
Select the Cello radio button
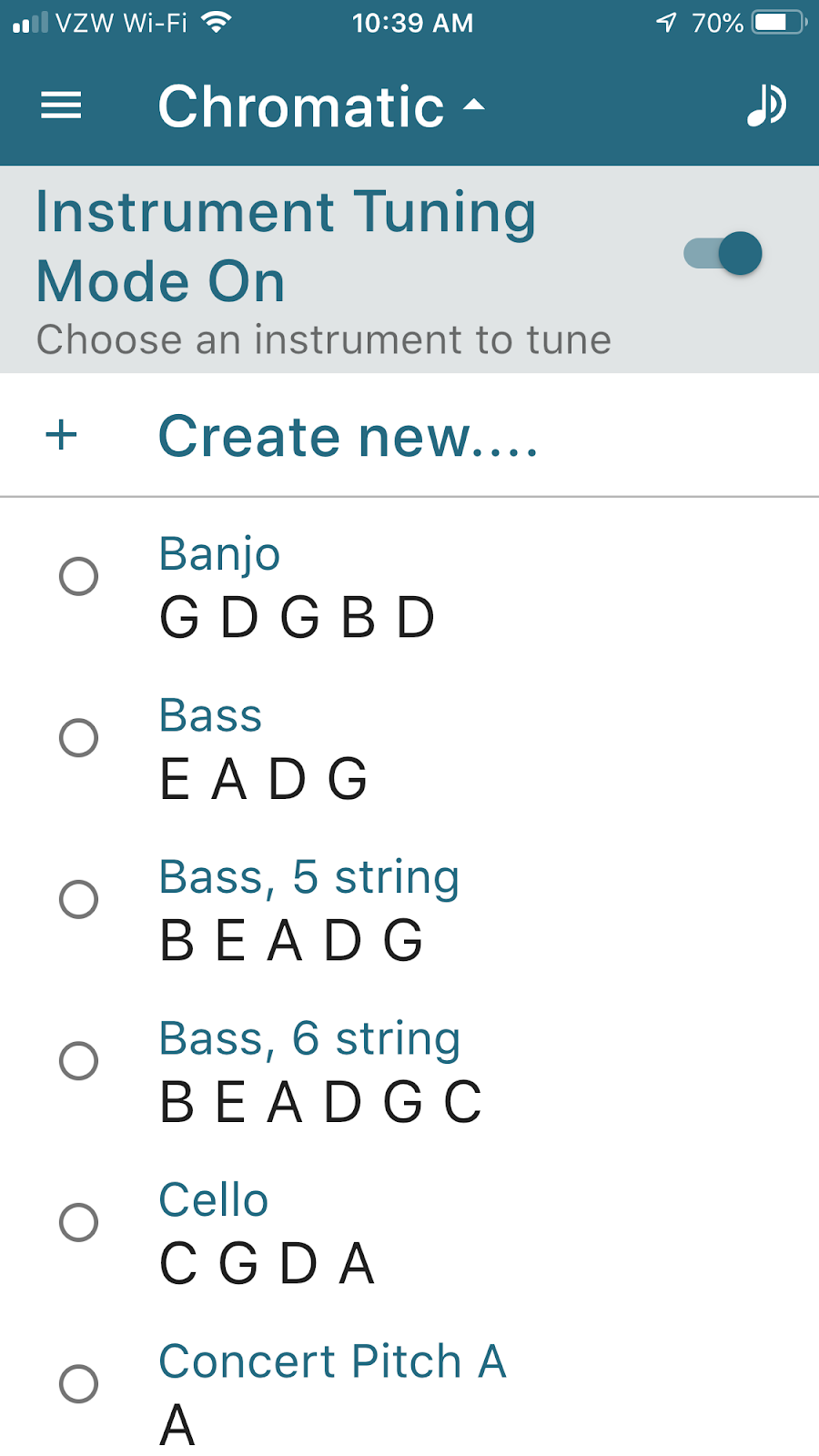click(x=78, y=1222)
